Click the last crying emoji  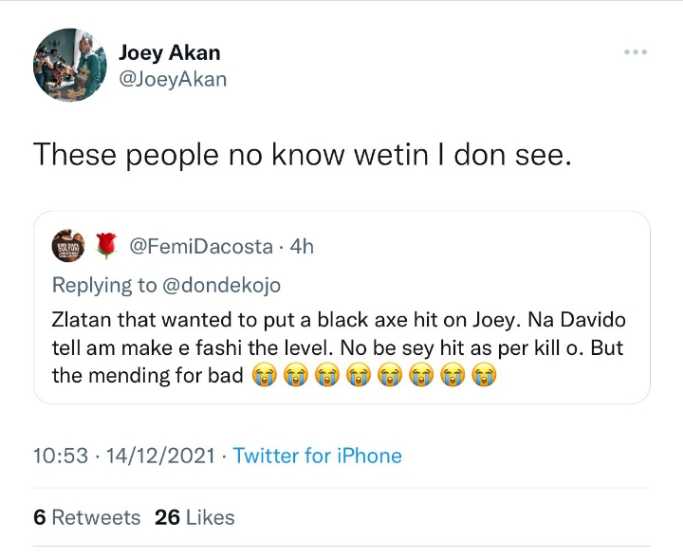click(x=485, y=376)
